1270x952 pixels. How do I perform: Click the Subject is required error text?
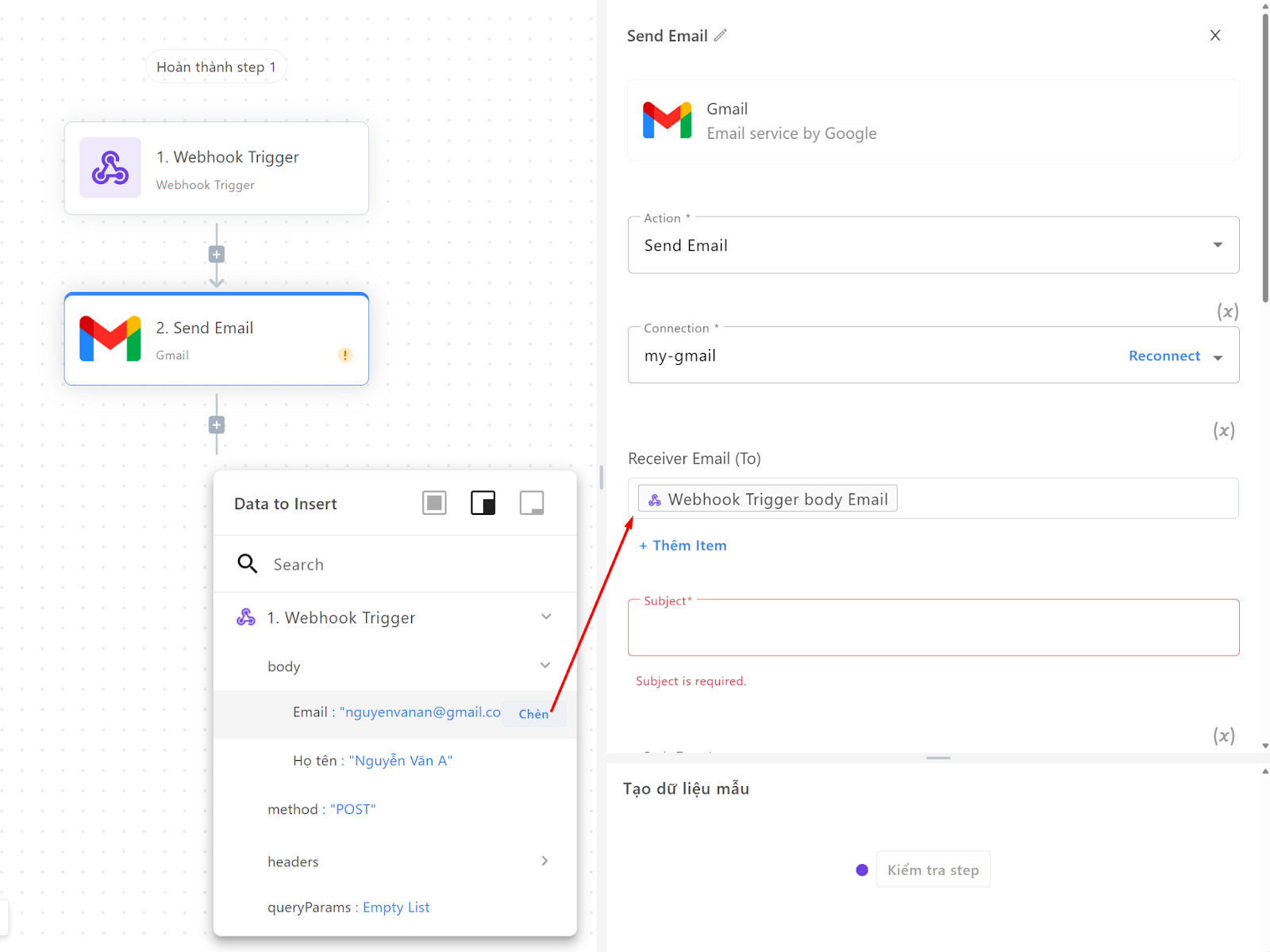[x=691, y=681]
